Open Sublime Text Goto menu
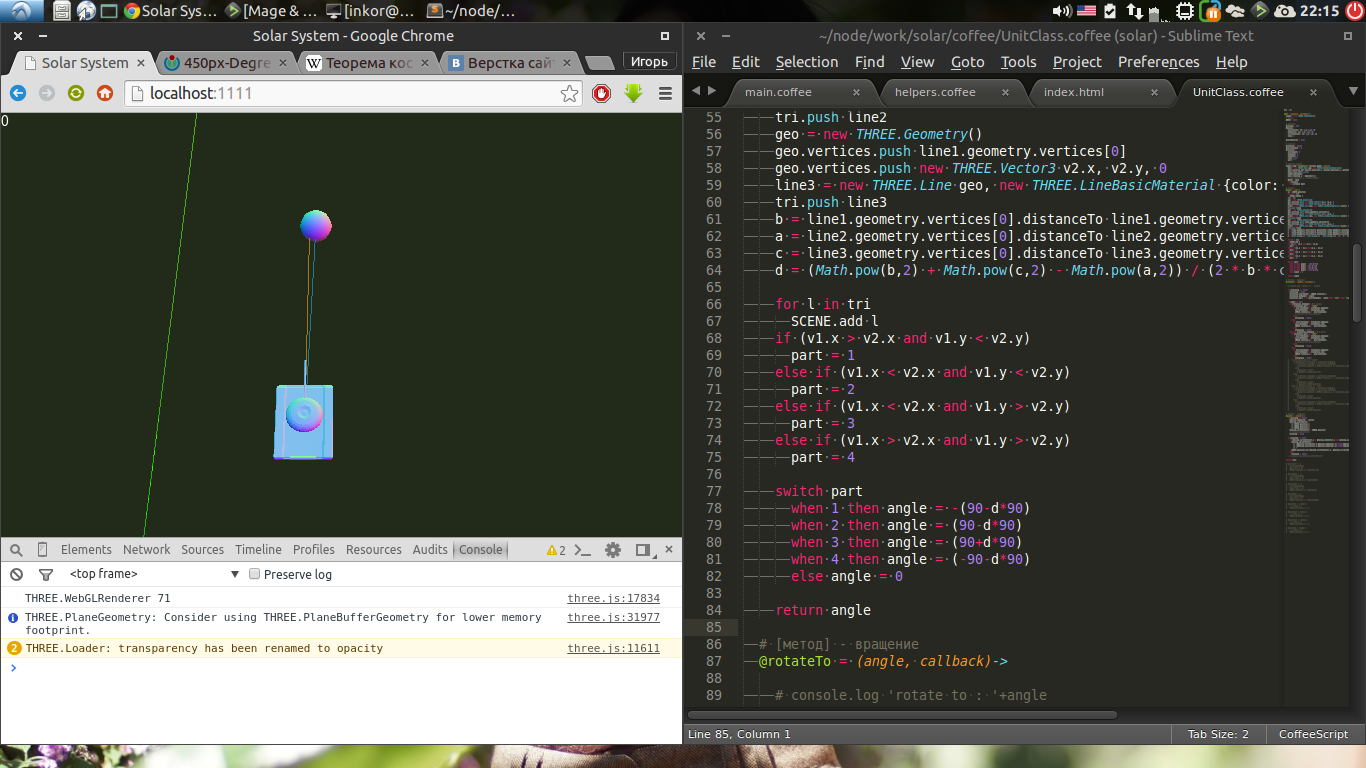The width and height of the screenshot is (1366, 768). pos(968,62)
